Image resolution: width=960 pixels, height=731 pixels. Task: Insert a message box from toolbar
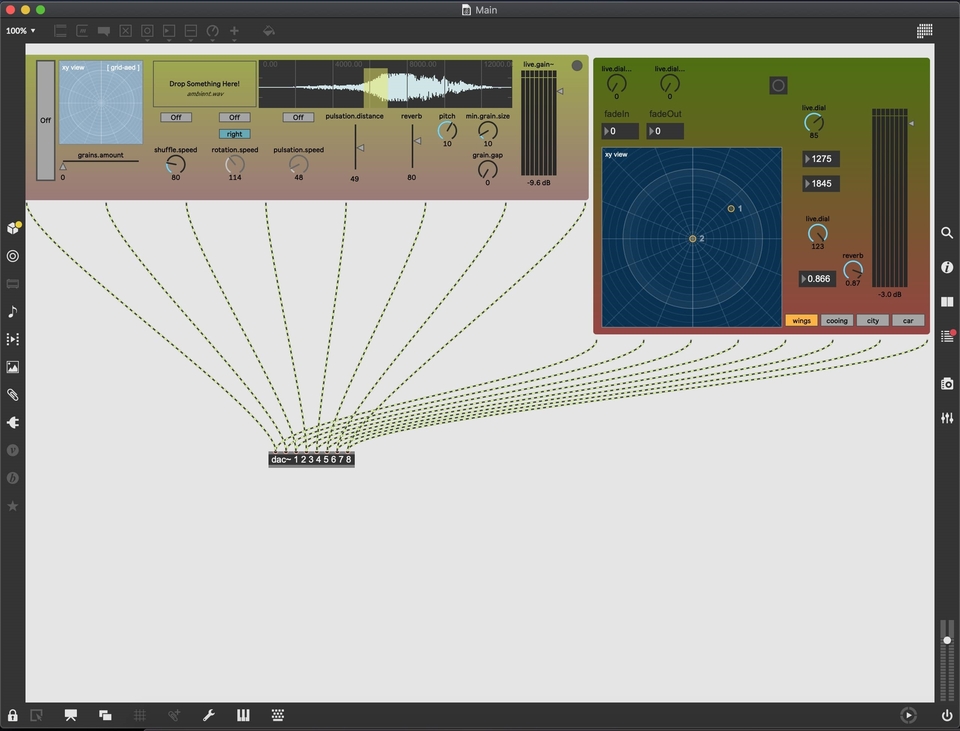(82, 31)
